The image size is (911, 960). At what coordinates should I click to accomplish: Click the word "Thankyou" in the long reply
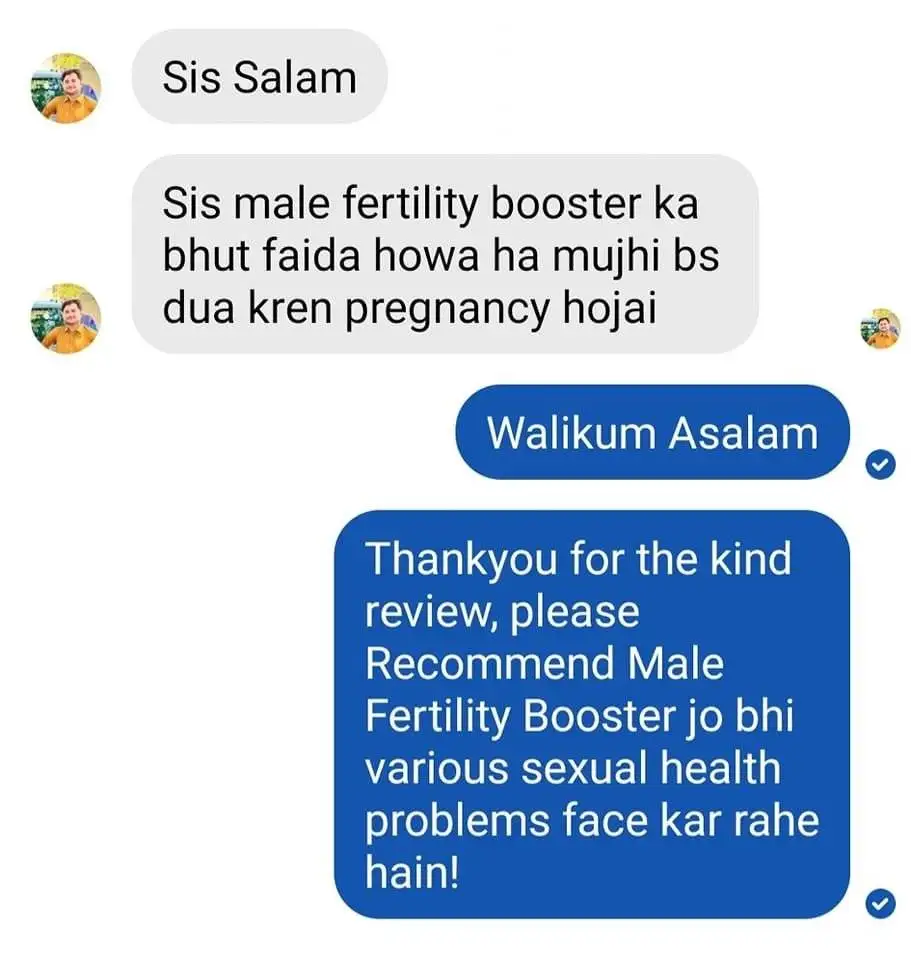pyautogui.click(x=461, y=560)
